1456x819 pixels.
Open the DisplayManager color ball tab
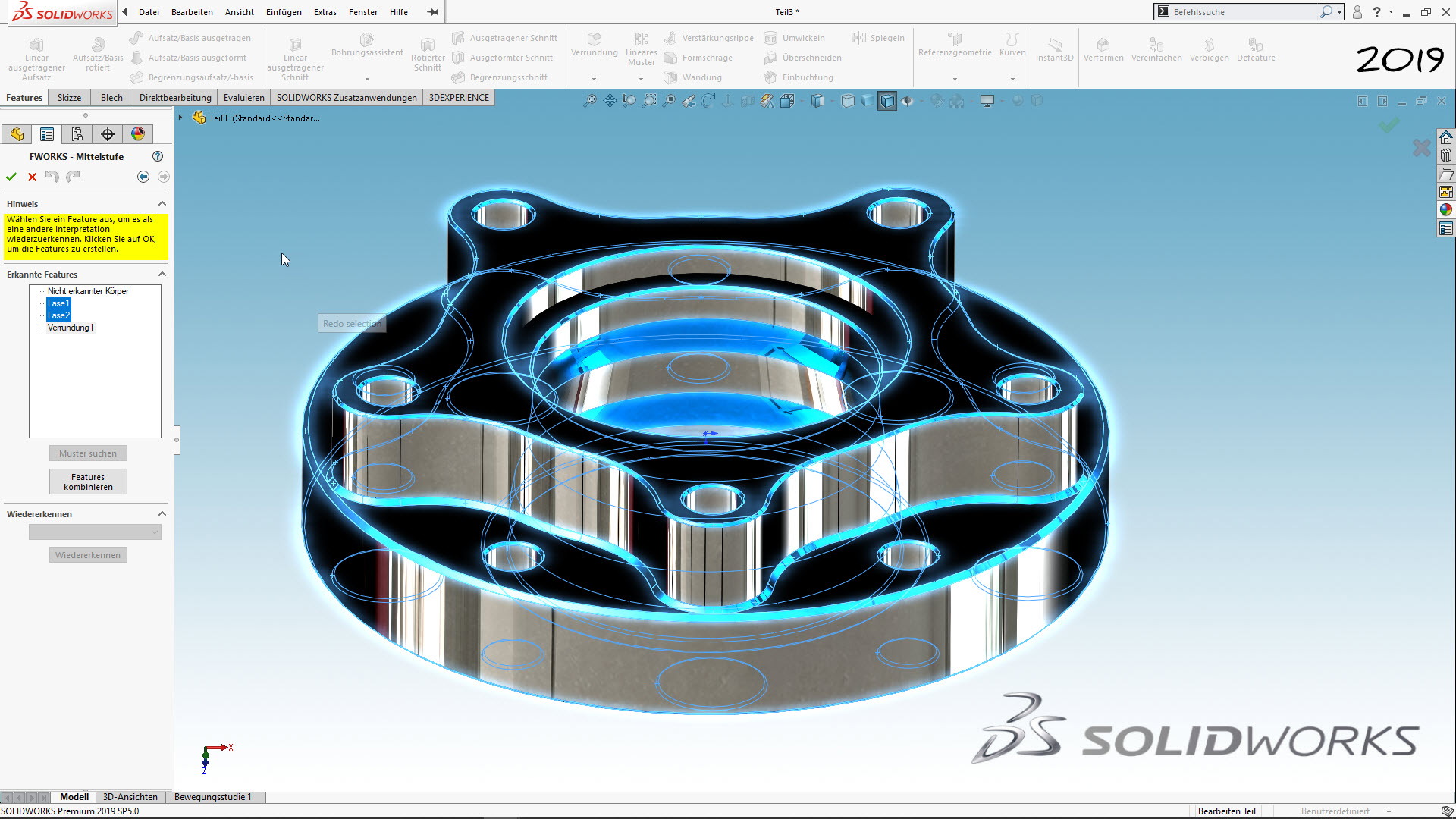tap(138, 134)
